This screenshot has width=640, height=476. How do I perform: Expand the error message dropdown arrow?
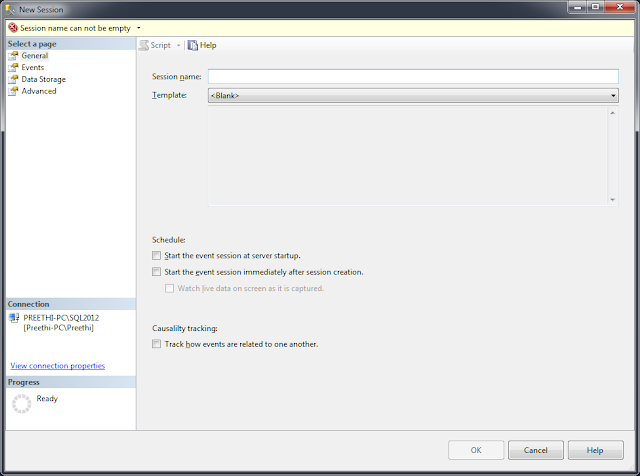(x=138, y=28)
